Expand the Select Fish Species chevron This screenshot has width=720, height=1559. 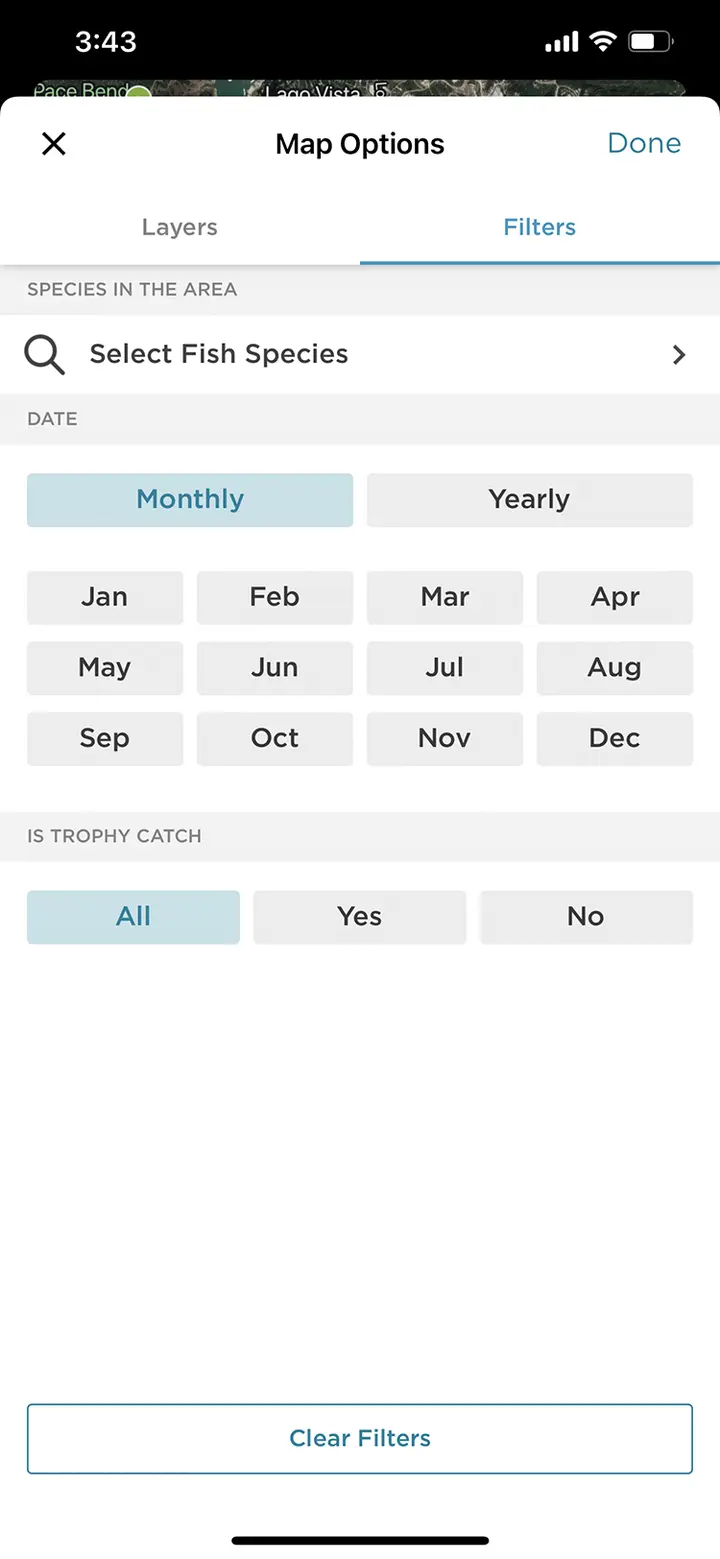[x=679, y=354]
